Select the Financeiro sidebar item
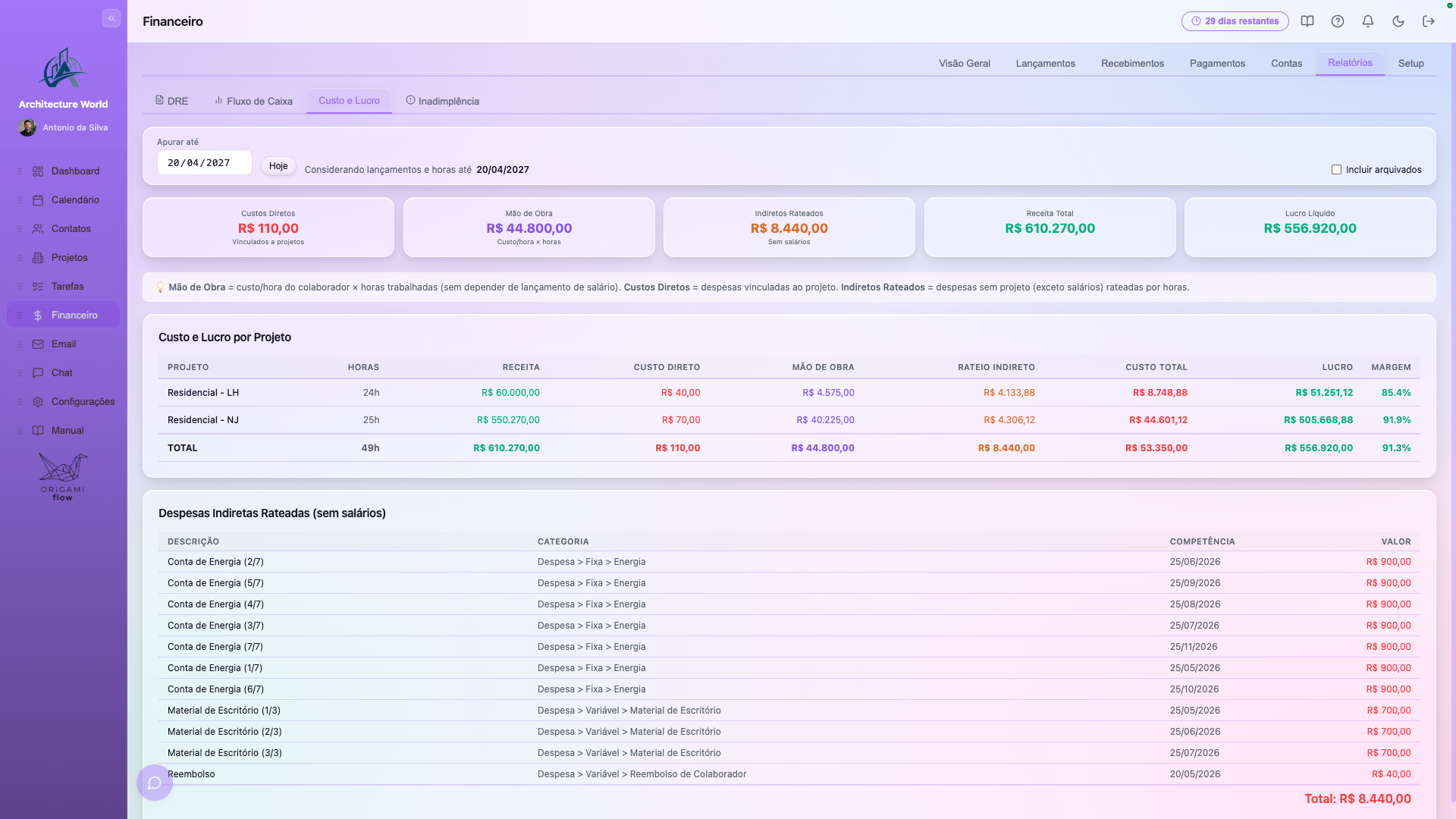Image resolution: width=1456 pixels, height=819 pixels. [64, 315]
